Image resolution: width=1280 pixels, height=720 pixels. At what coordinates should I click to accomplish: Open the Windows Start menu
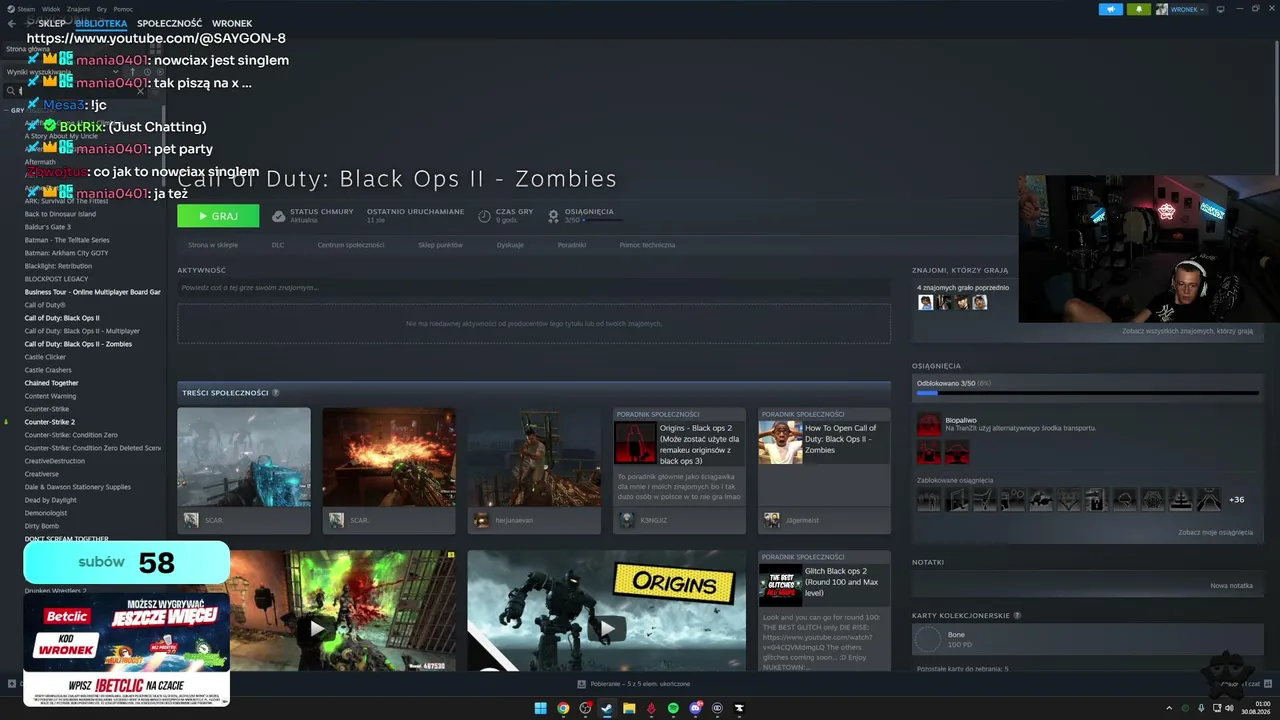540,708
